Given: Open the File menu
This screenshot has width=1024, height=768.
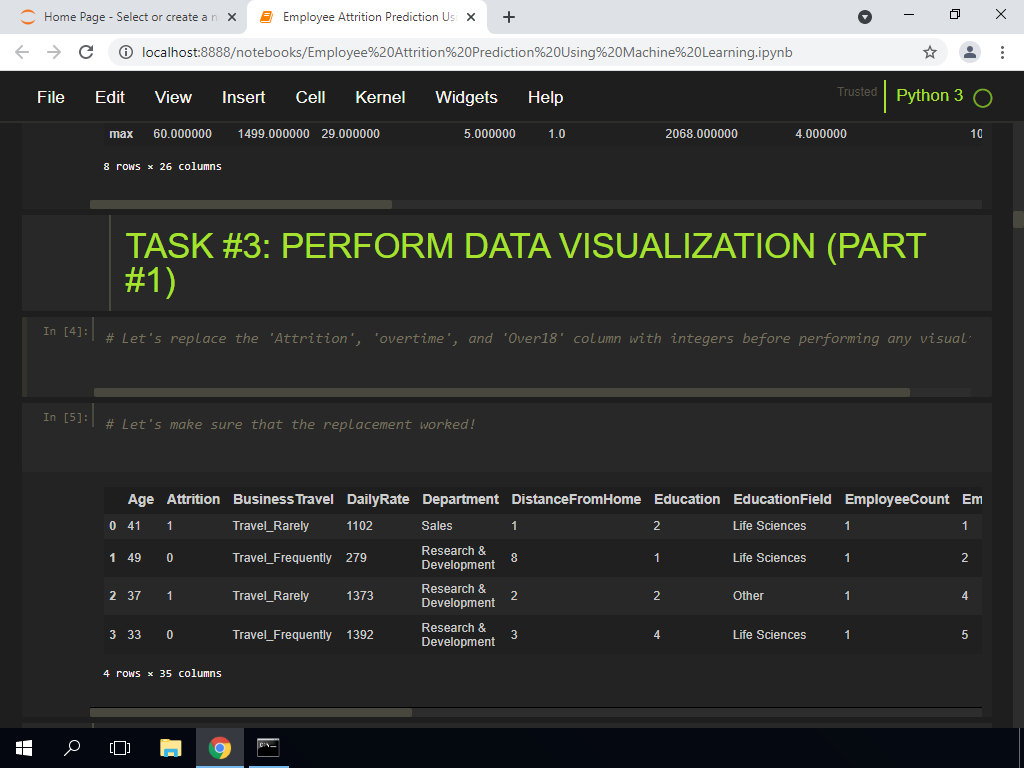Looking at the screenshot, I should (x=51, y=97).
